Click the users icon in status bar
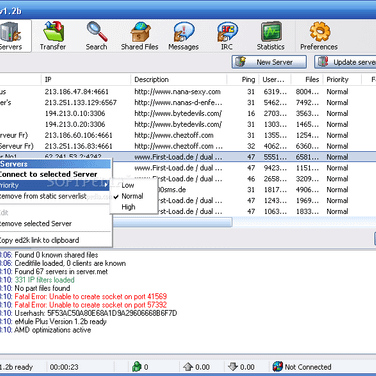376x376 pixels. [x=137, y=367]
